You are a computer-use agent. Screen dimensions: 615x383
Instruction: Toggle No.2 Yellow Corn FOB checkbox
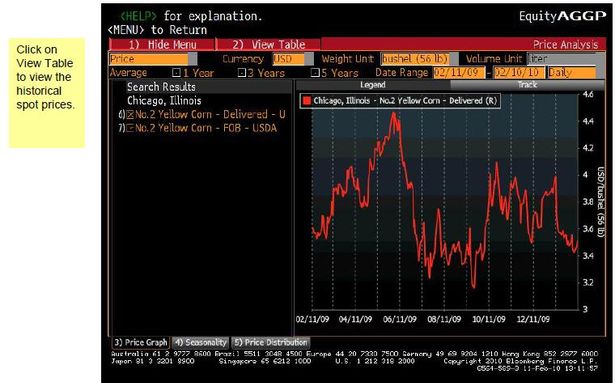(130, 128)
